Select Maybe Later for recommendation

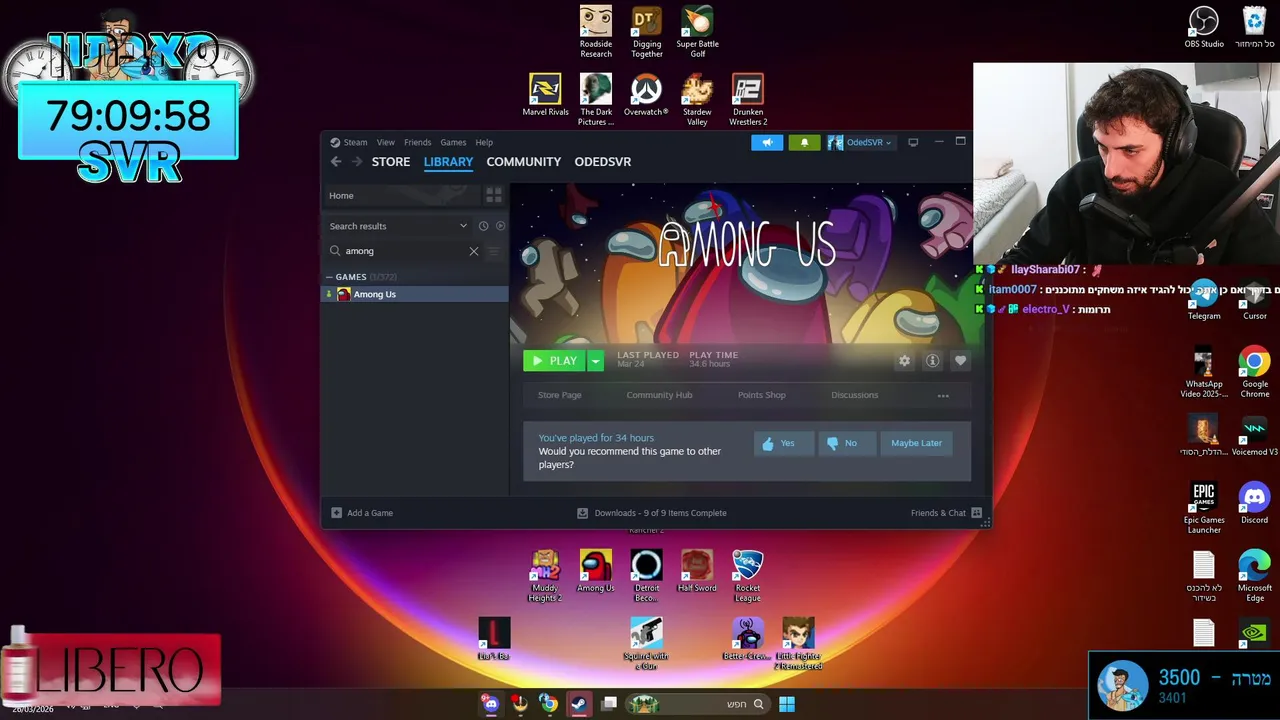916,444
